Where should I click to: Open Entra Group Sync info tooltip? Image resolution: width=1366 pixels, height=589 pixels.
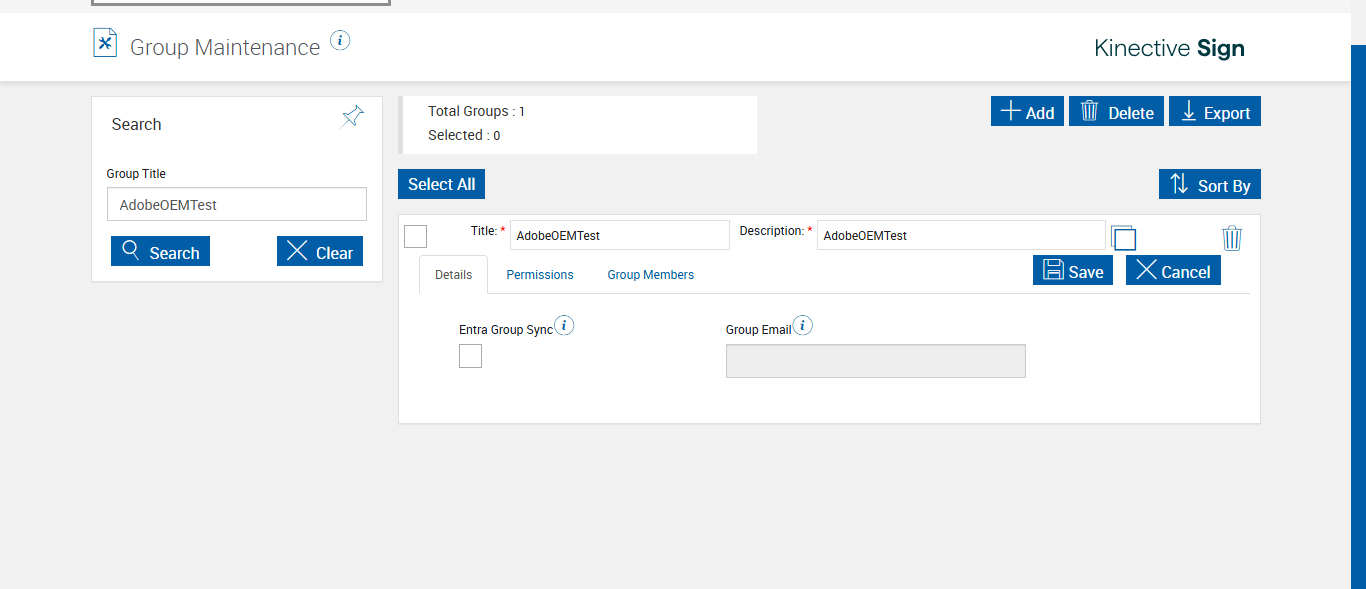pyautogui.click(x=564, y=325)
